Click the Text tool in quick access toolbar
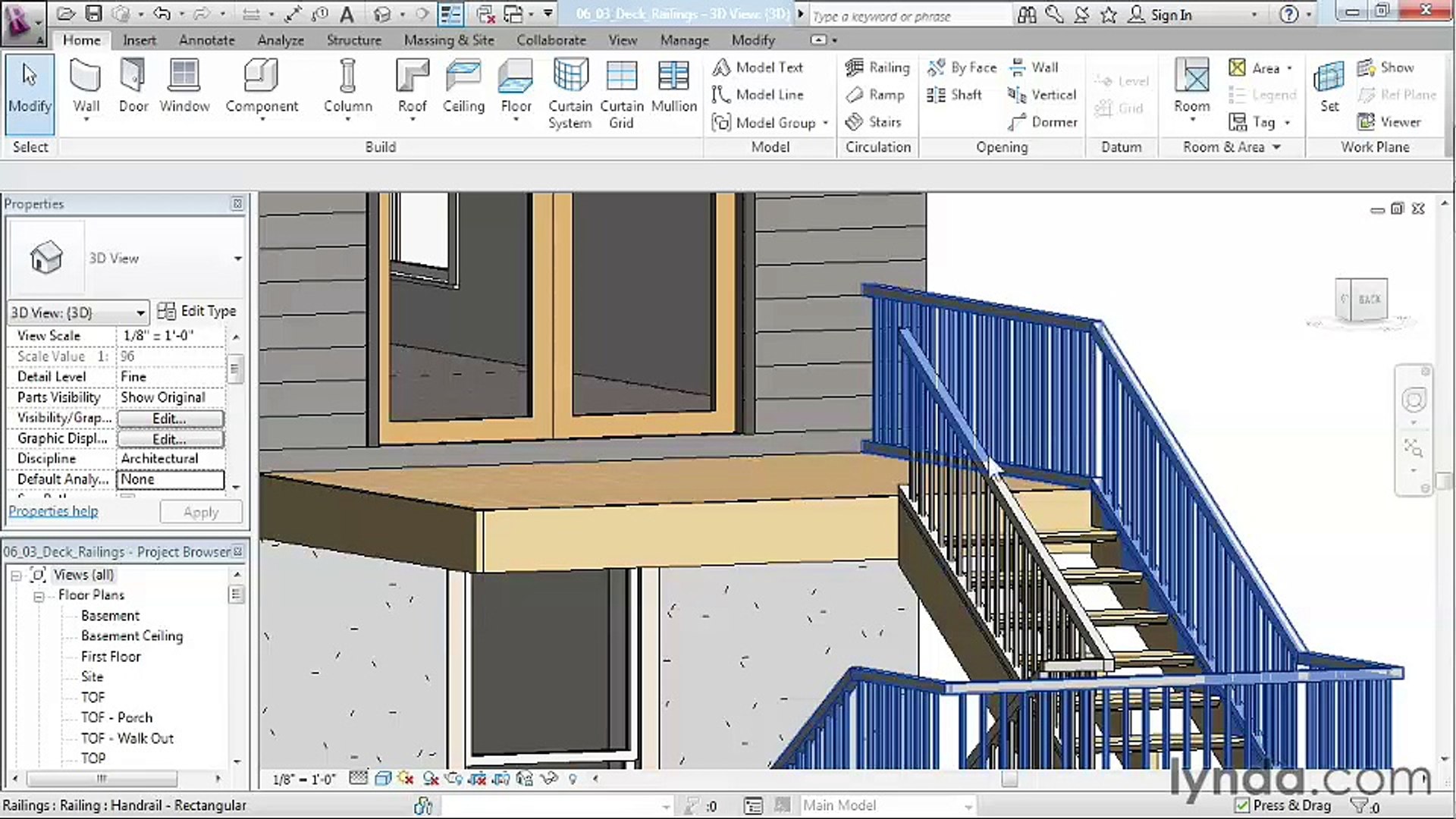 [x=347, y=14]
